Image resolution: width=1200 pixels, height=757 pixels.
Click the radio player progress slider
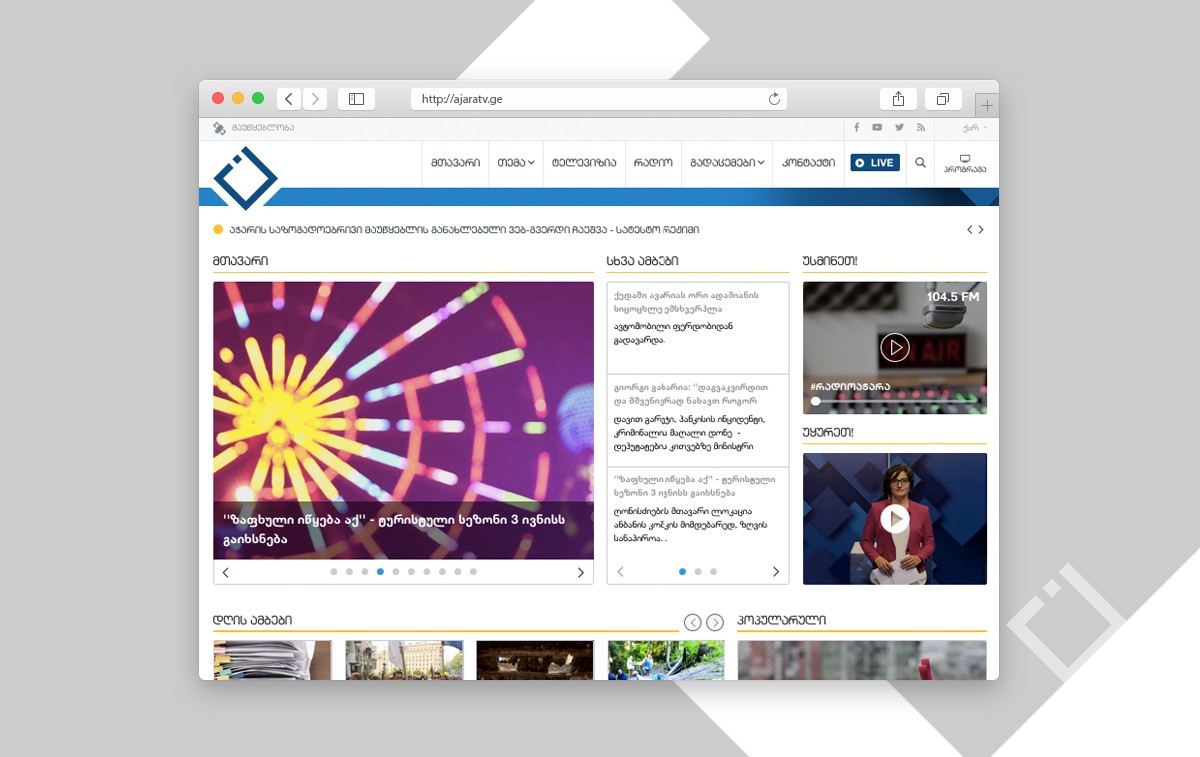(x=894, y=401)
